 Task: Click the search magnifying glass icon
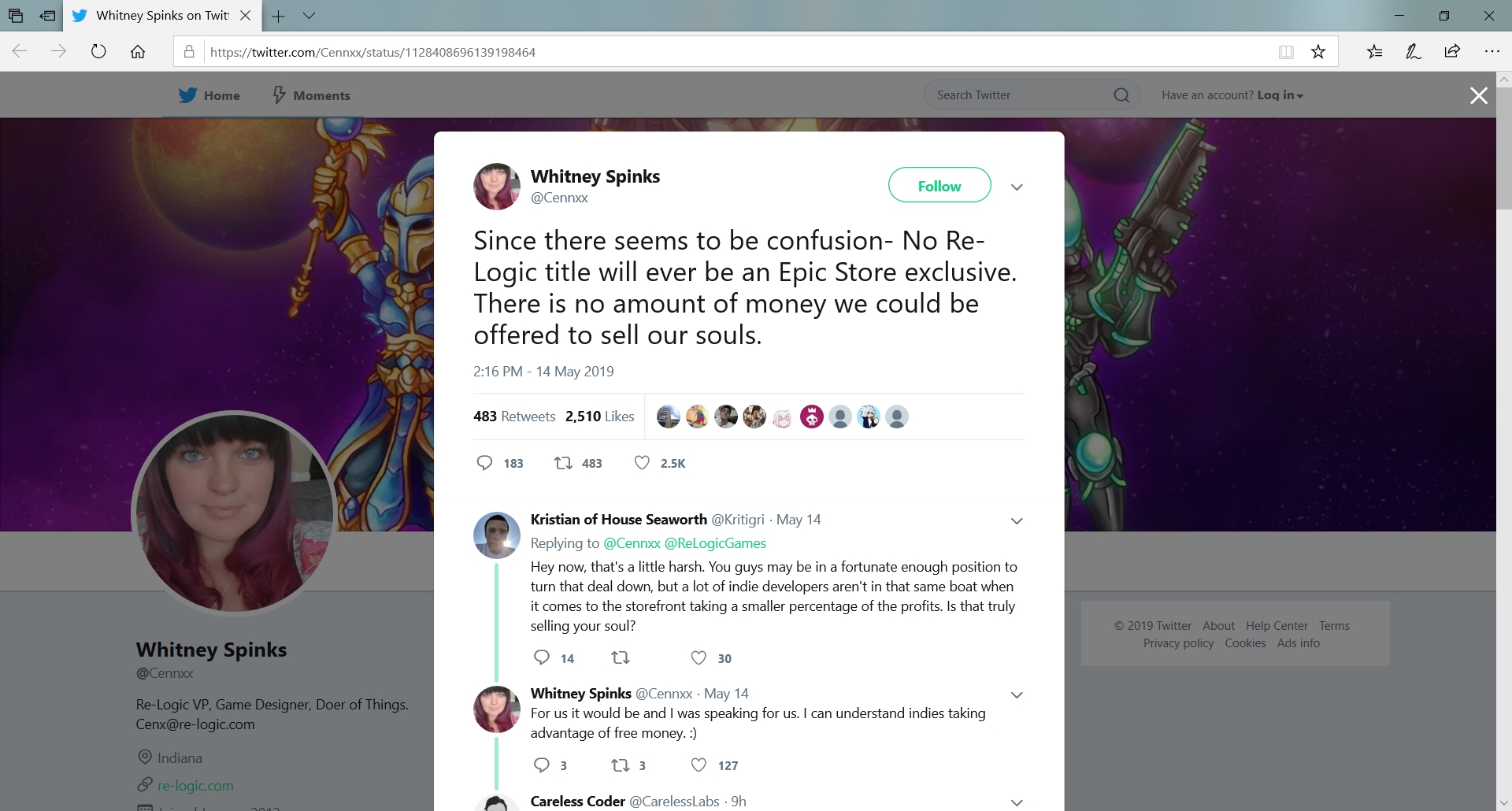click(x=1121, y=94)
